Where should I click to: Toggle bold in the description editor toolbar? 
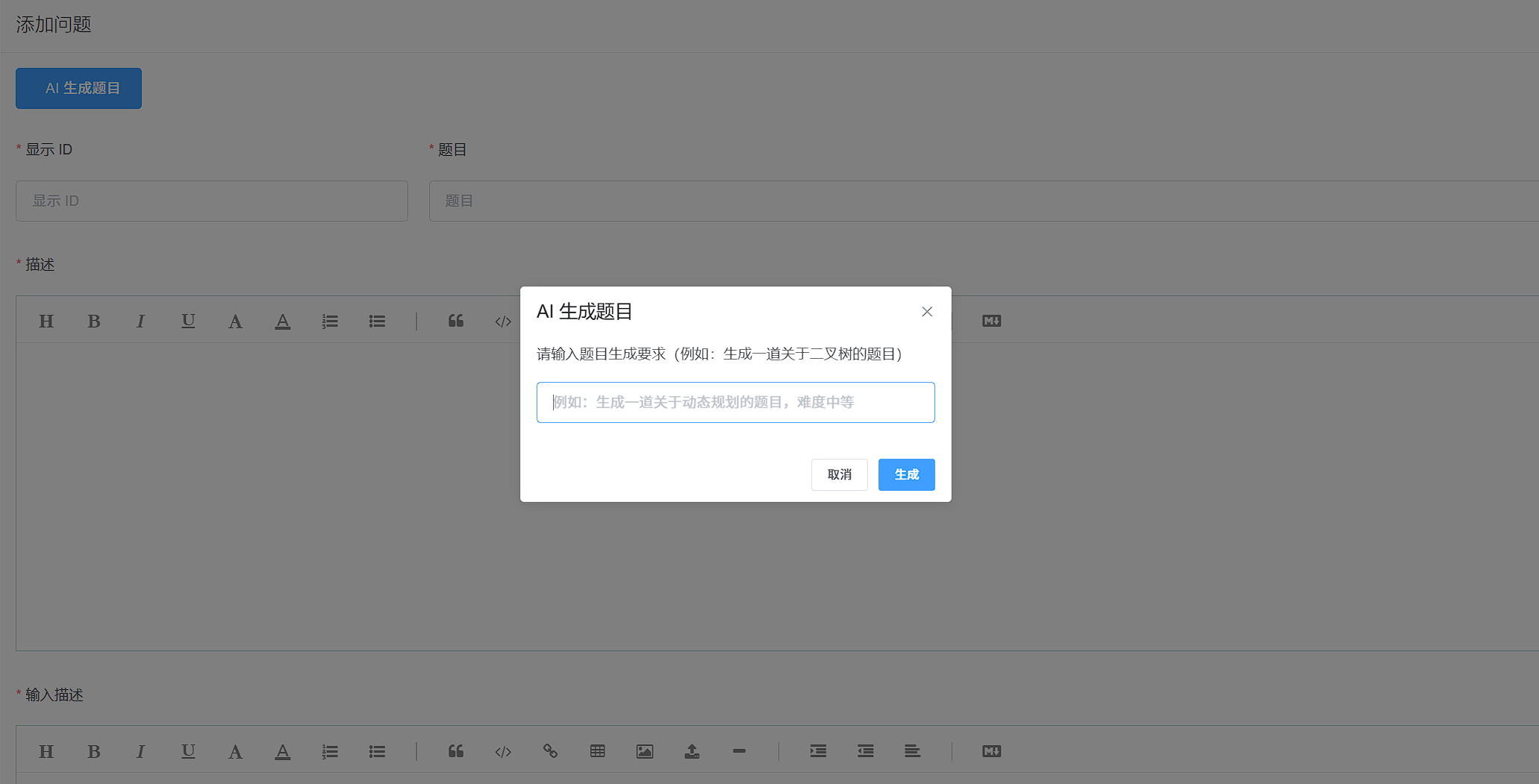coord(93,321)
